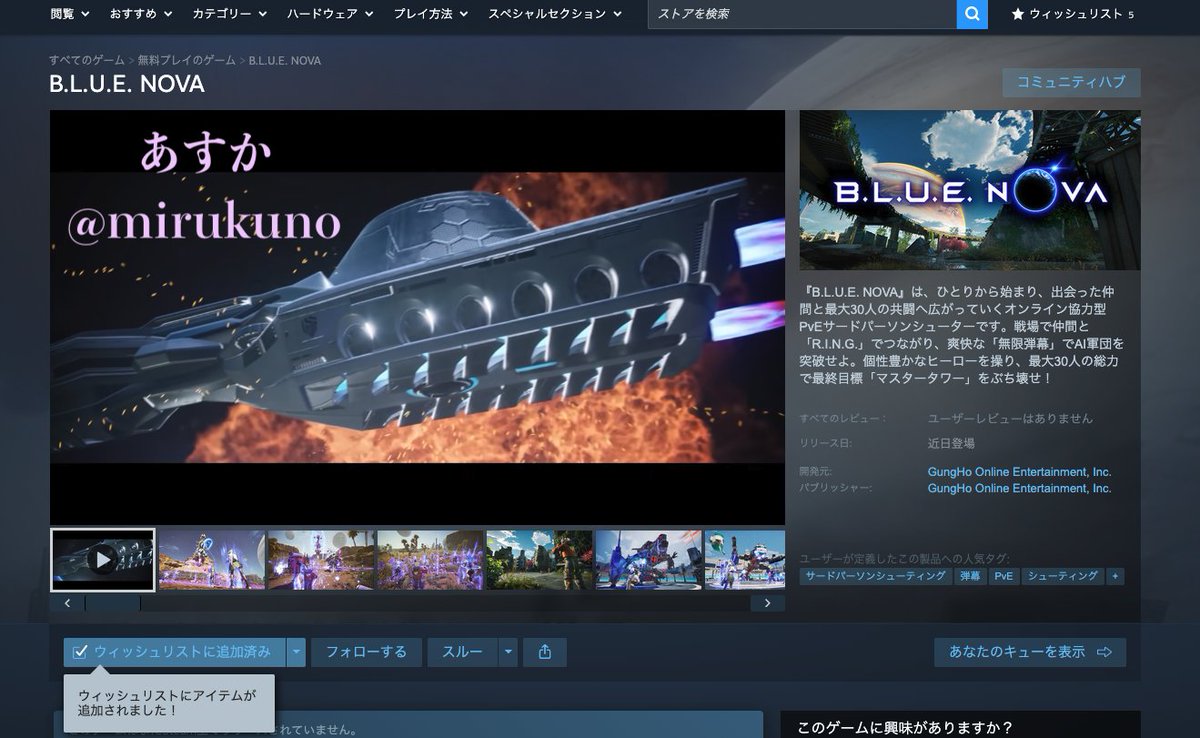The width and height of the screenshot is (1200, 738).
Task: Click the main trailer video area
Action: pos(417,317)
